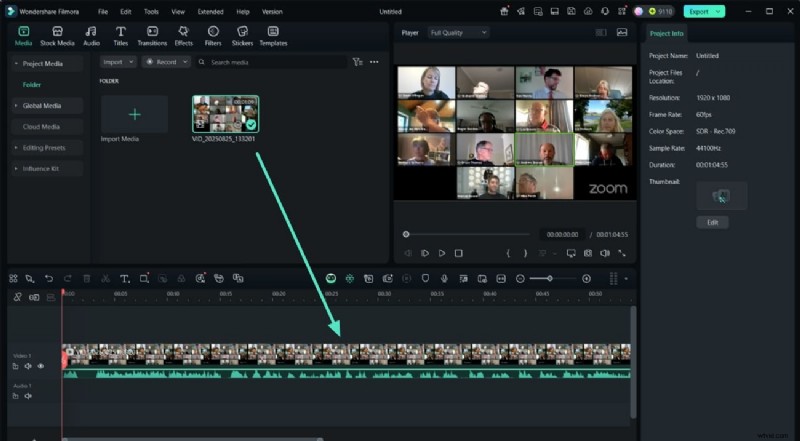Screen dimensions: 800x441
Task: Select the VID_20250825 media thumbnail
Action: 225,115
